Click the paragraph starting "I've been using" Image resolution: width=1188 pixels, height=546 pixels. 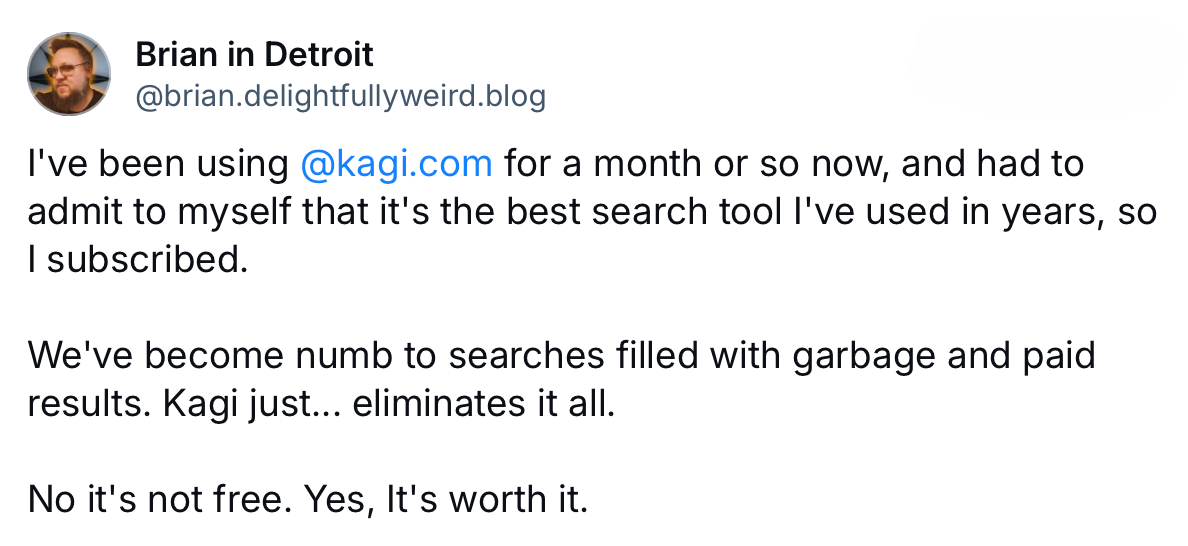pyautogui.click(x=592, y=212)
